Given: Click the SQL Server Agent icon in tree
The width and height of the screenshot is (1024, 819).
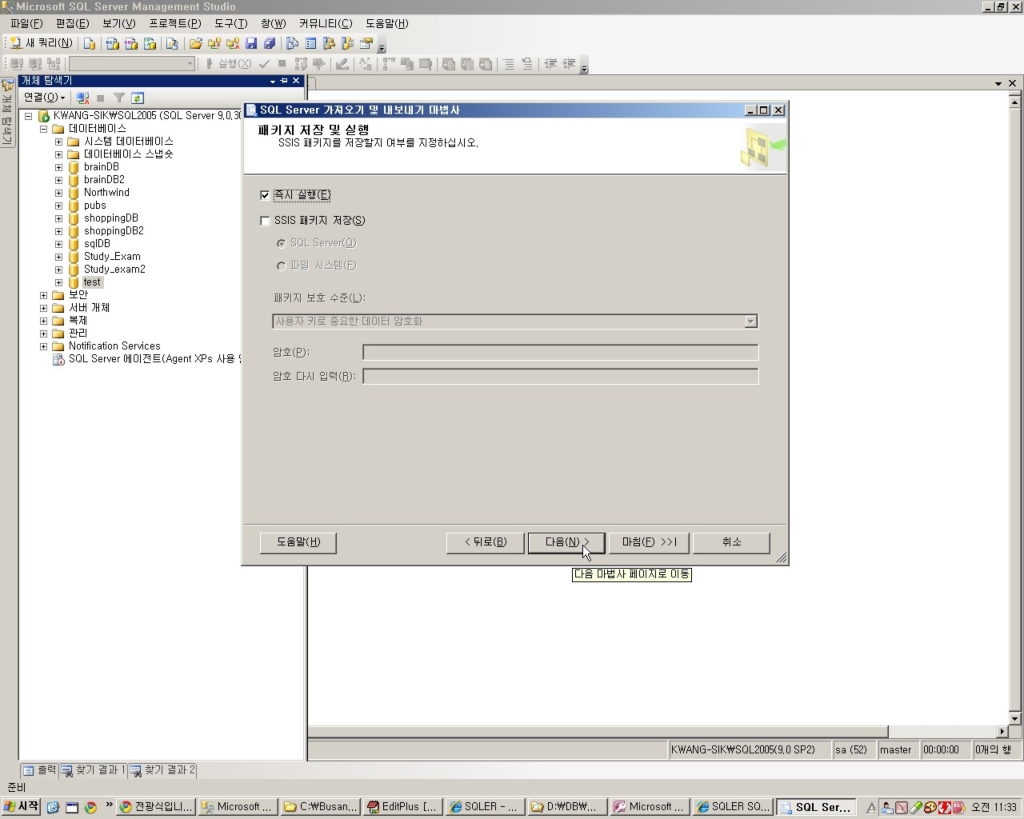Looking at the screenshot, I should click(x=59, y=359).
